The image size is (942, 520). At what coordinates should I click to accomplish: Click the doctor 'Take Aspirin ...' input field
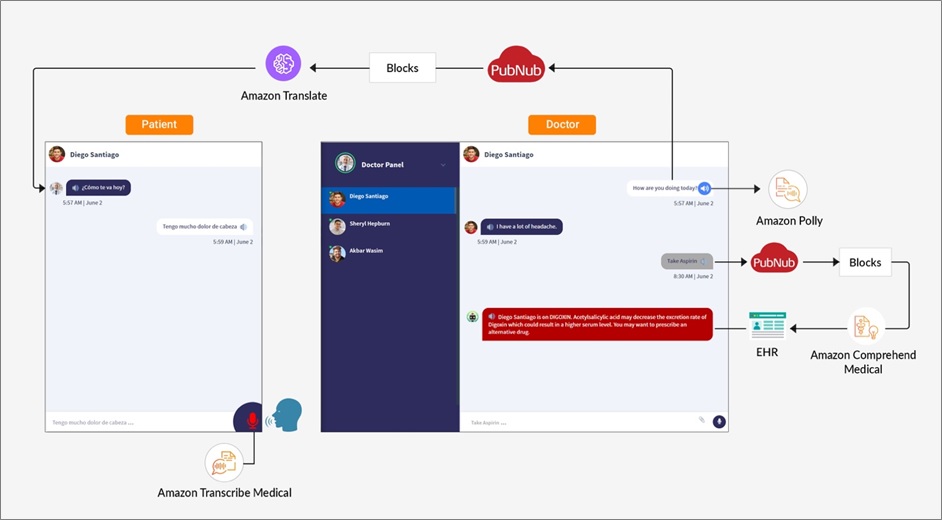click(579, 422)
